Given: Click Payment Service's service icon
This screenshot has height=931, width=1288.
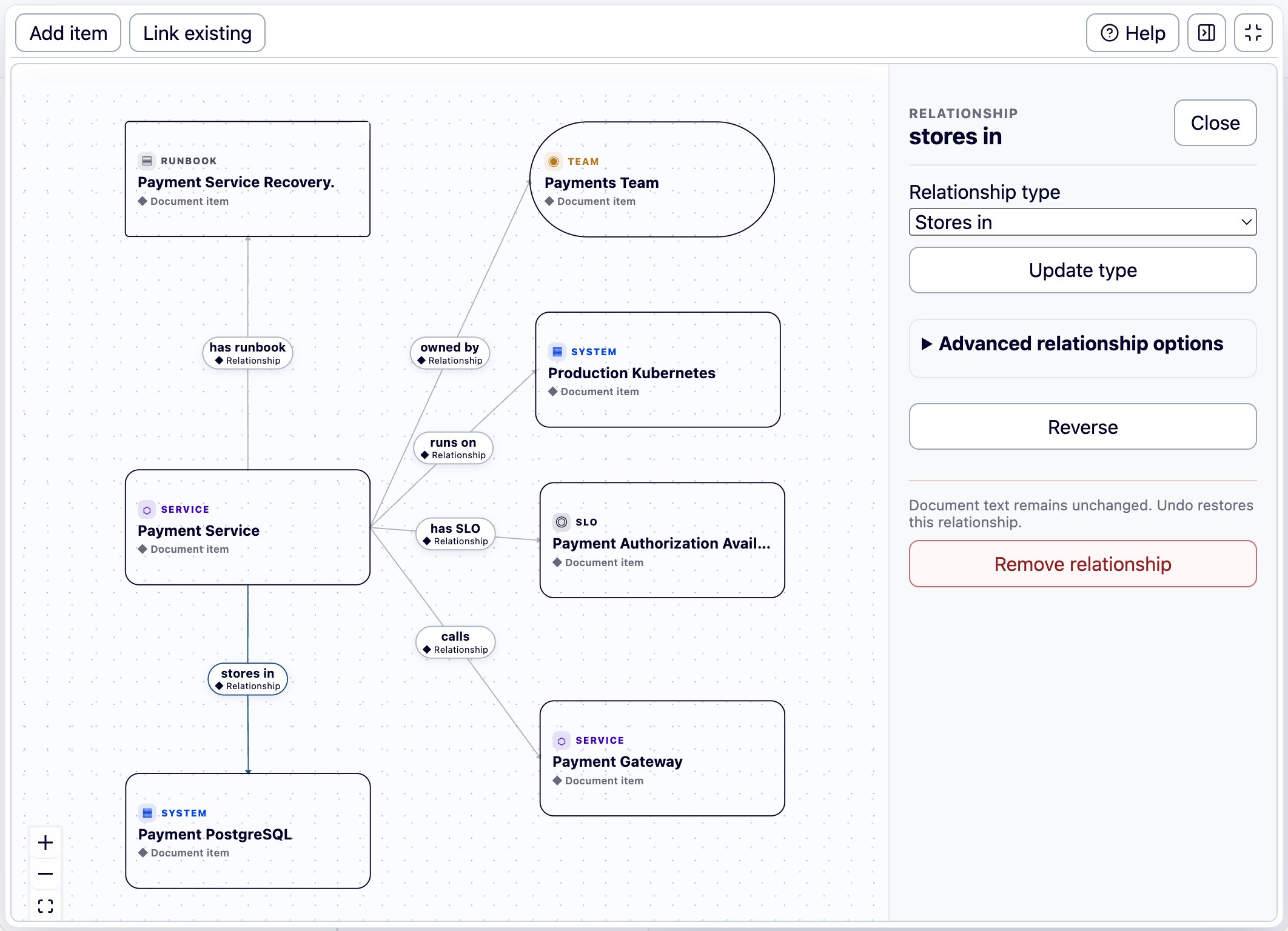Looking at the screenshot, I should (147, 510).
